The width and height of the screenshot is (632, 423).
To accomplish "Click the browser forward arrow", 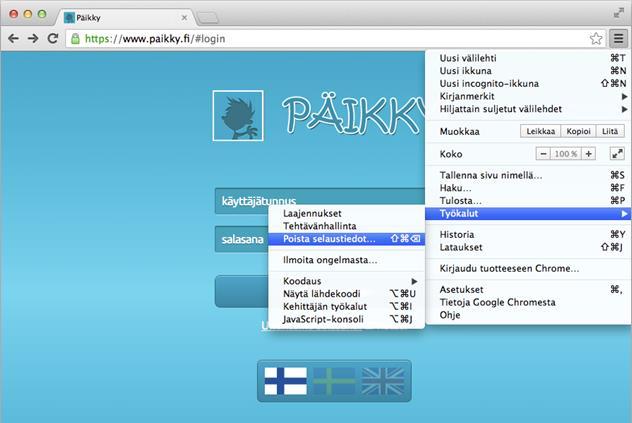I will click(x=33, y=39).
